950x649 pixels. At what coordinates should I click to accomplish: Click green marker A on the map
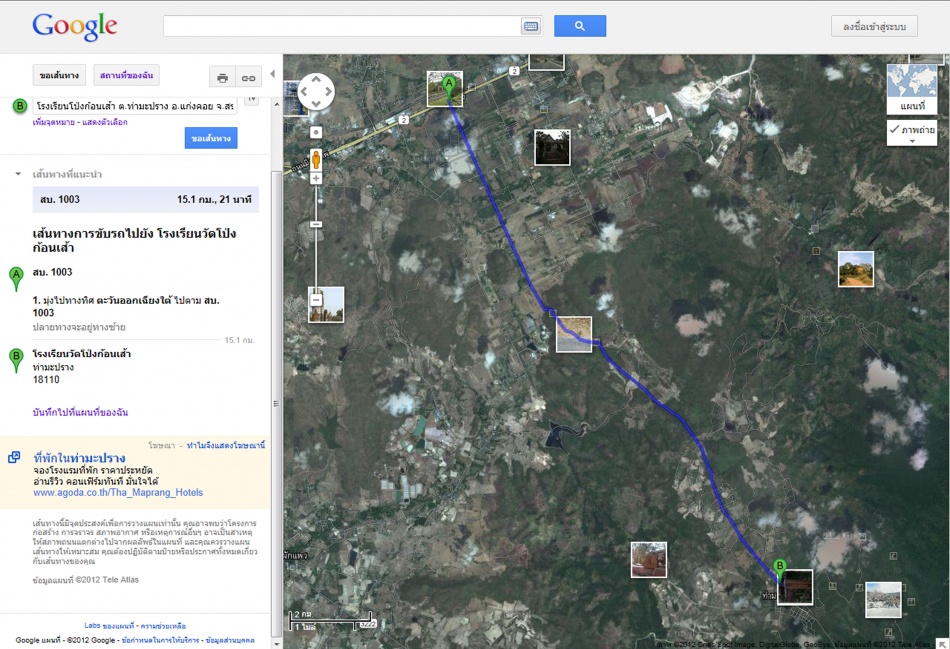pos(449,86)
